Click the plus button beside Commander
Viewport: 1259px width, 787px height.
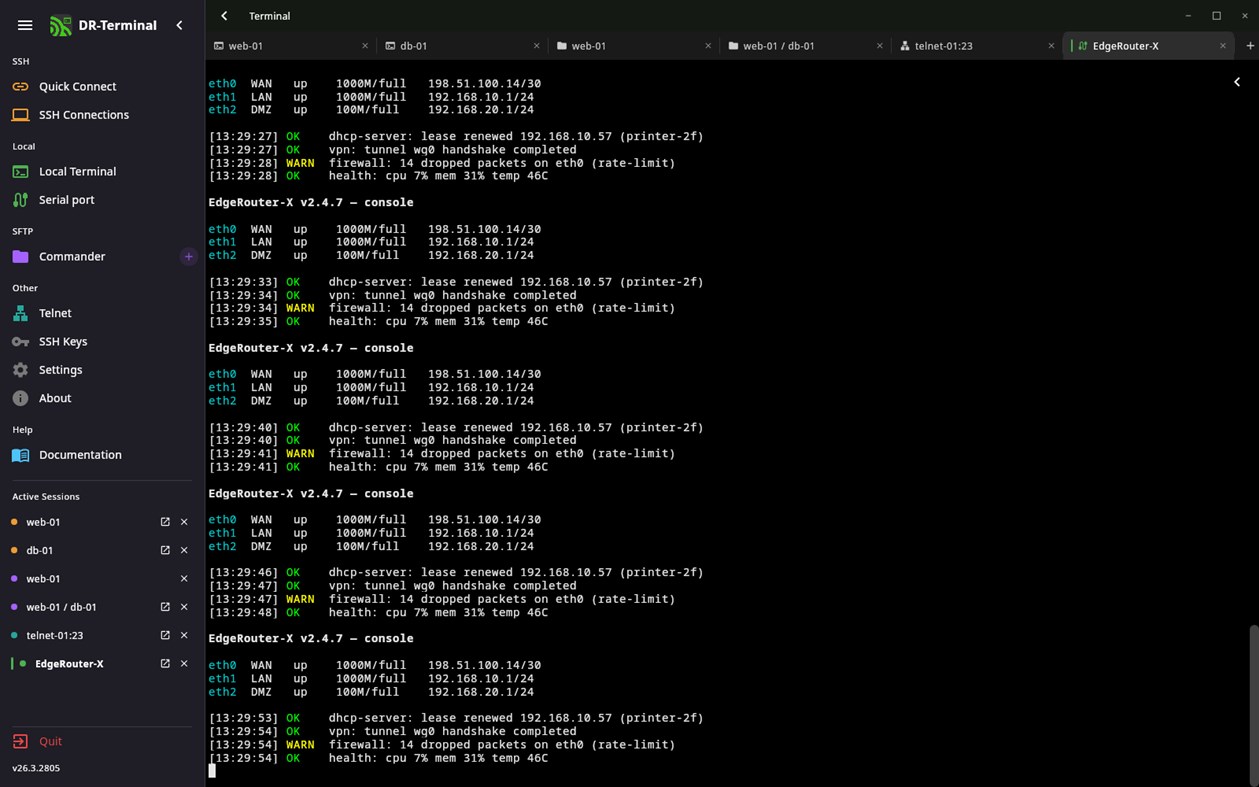coord(188,257)
